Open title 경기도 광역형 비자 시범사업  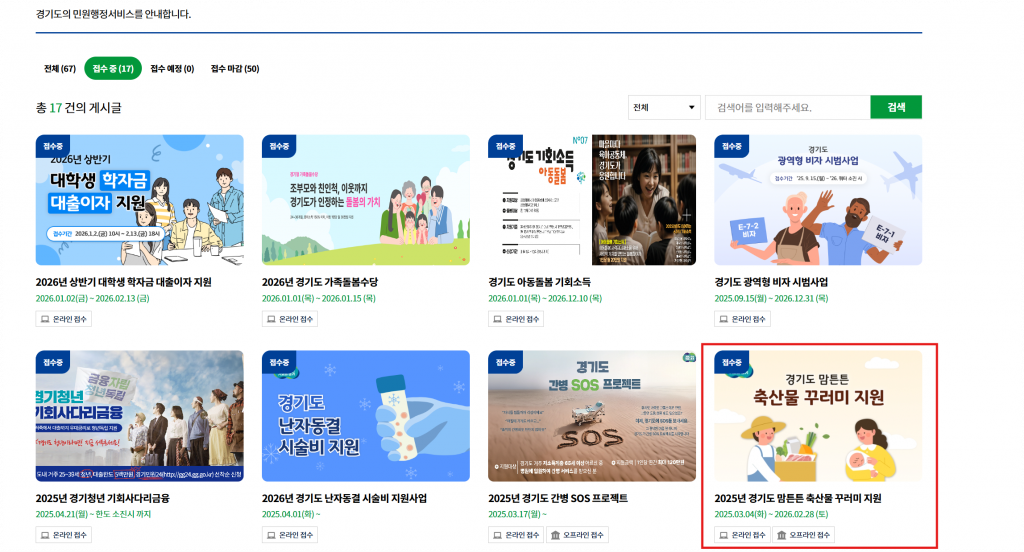click(771, 282)
